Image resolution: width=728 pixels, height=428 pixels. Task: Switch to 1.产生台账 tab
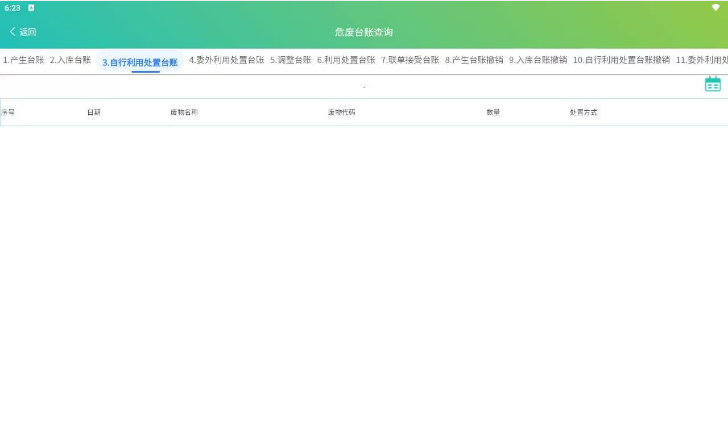click(x=23, y=60)
